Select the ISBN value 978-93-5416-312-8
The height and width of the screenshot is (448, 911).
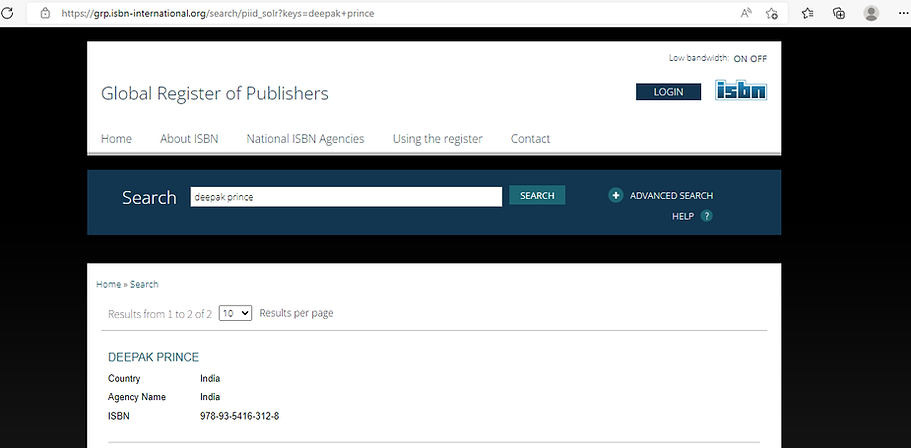click(239, 416)
